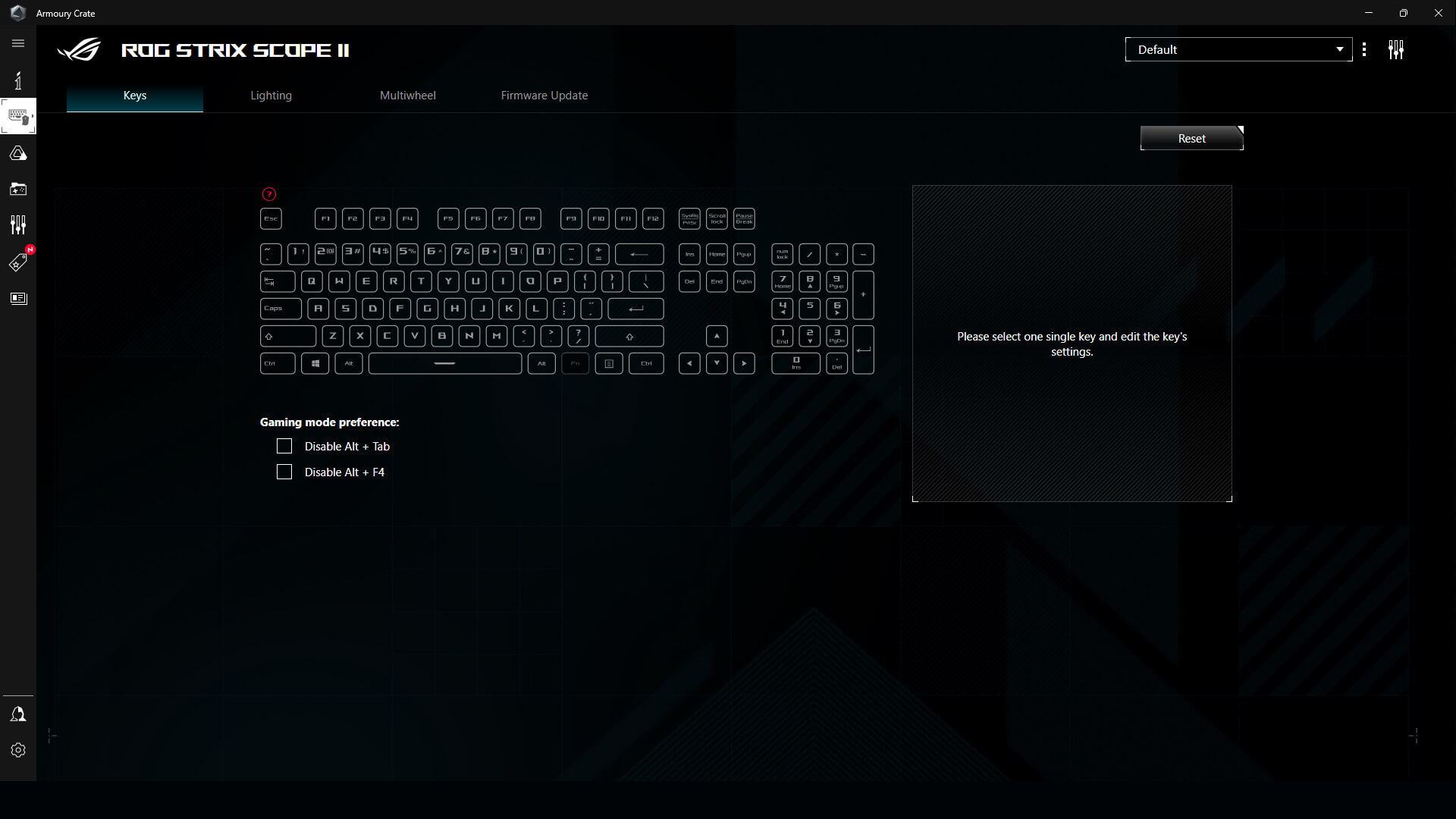Image resolution: width=1456 pixels, height=819 pixels.
Task: Switch to the Lighting tab
Action: 271,96
